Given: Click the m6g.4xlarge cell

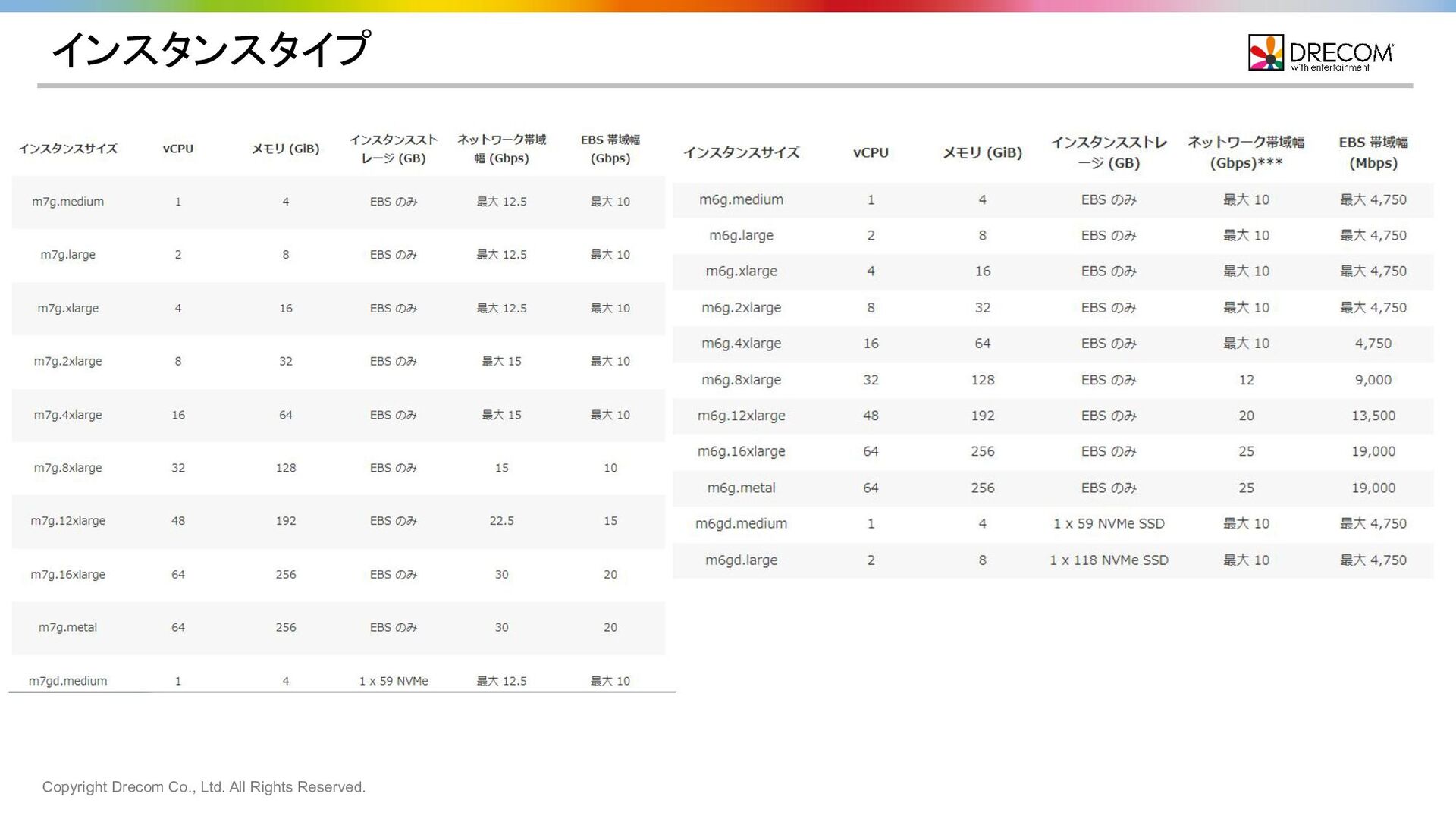Looking at the screenshot, I should [741, 343].
